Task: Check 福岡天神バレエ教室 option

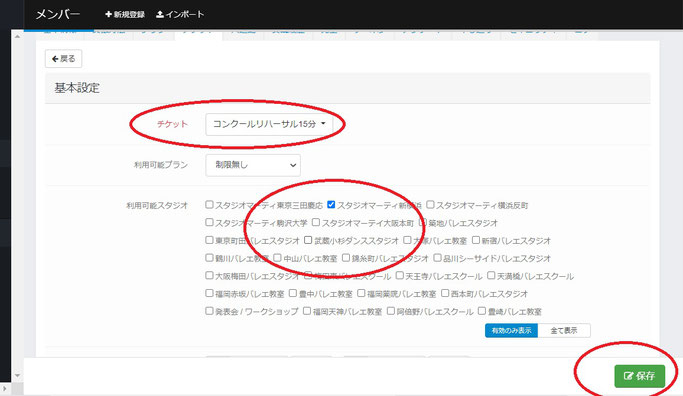Action: point(307,311)
